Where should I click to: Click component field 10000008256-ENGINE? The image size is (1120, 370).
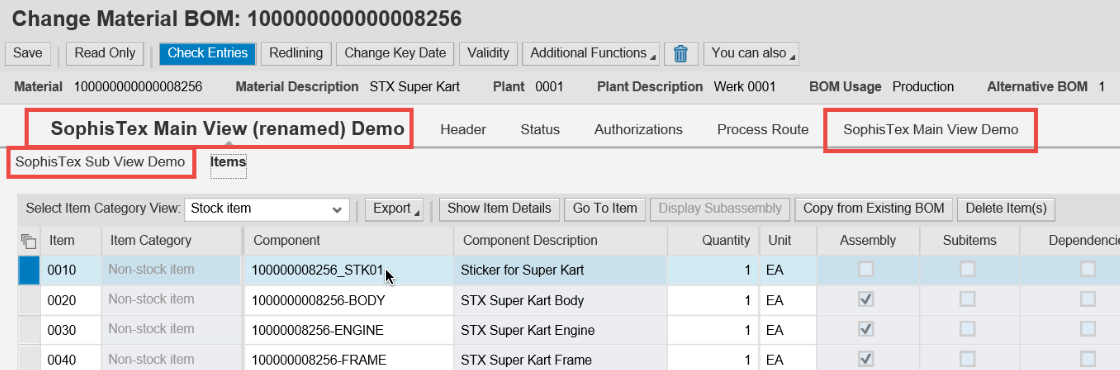pos(349,330)
